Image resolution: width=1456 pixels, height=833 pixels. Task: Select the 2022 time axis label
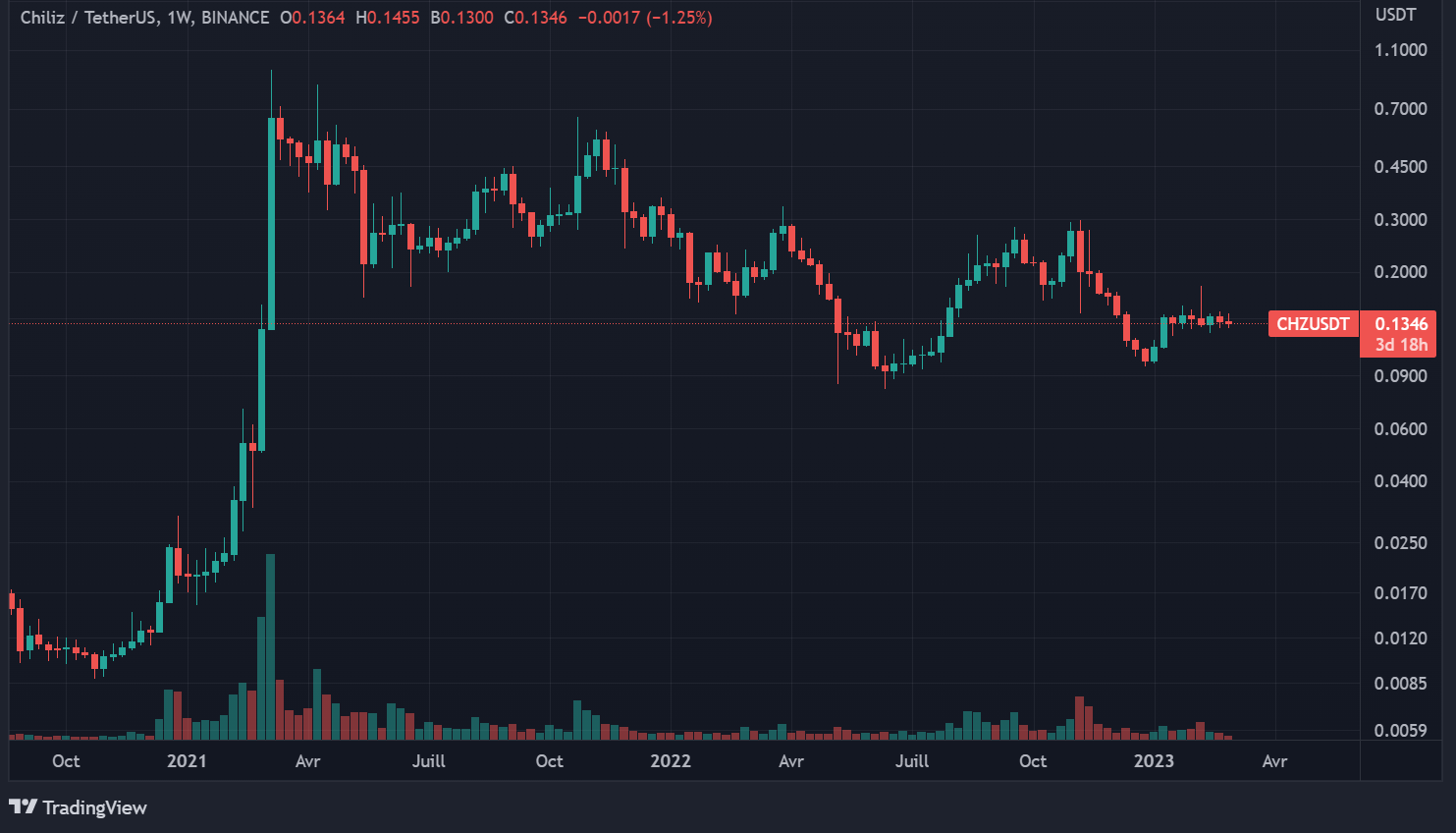tap(671, 761)
